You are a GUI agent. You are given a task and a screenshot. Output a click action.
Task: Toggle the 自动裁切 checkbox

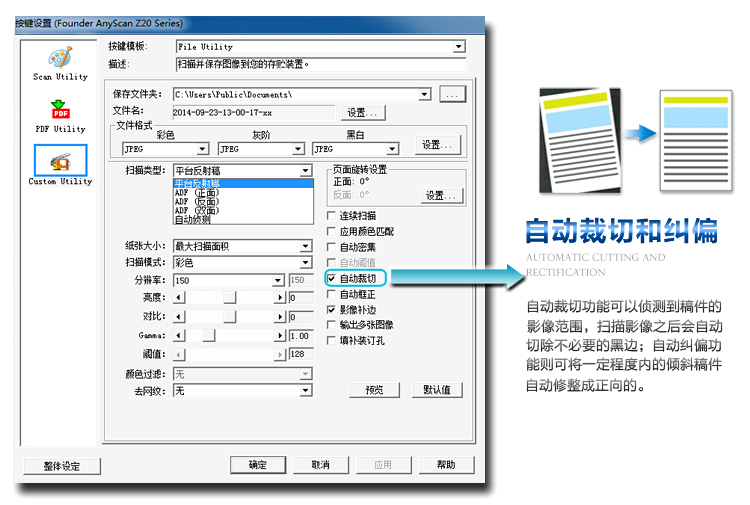(333, 279)
